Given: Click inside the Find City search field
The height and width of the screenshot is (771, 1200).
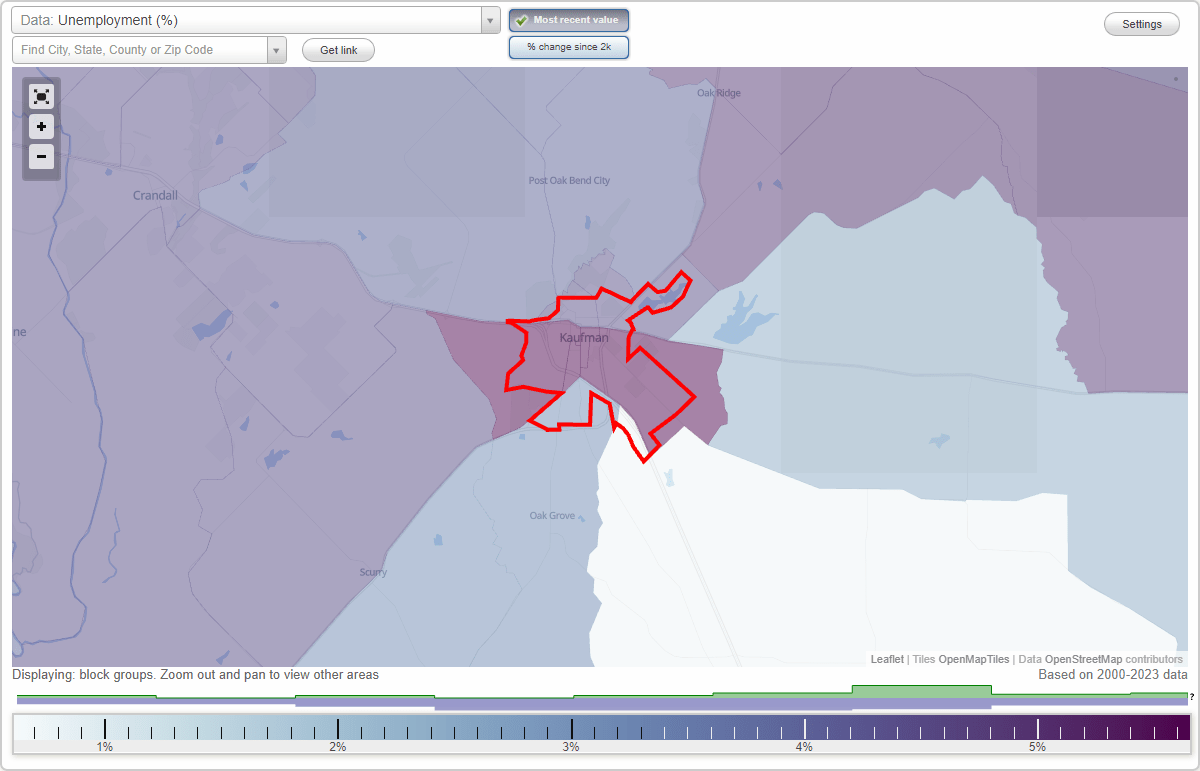Looking at the screenshot, I should [x=130, y=49].
